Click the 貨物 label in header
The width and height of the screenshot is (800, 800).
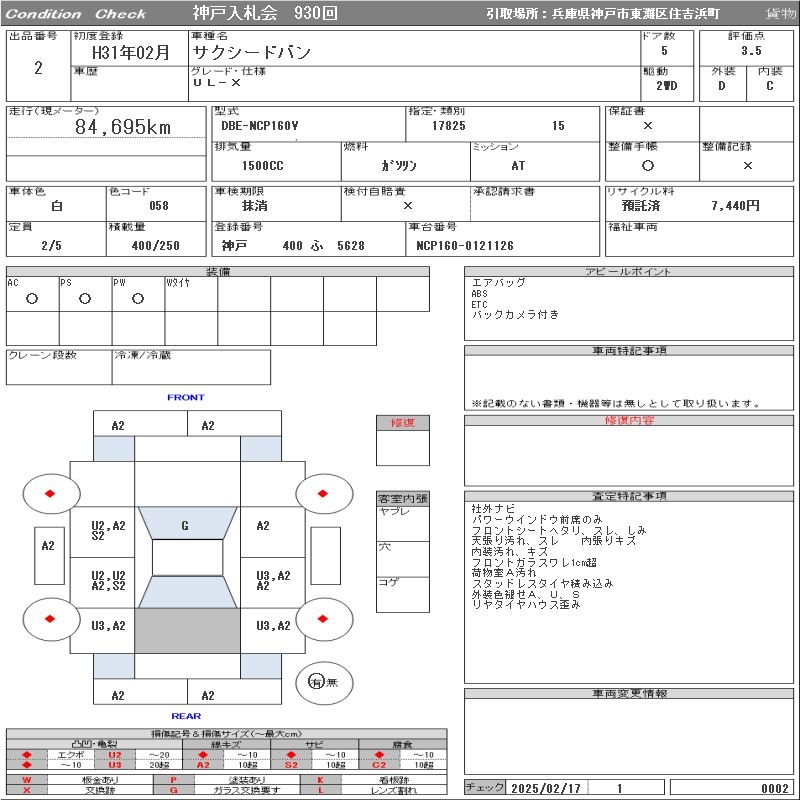780,14
